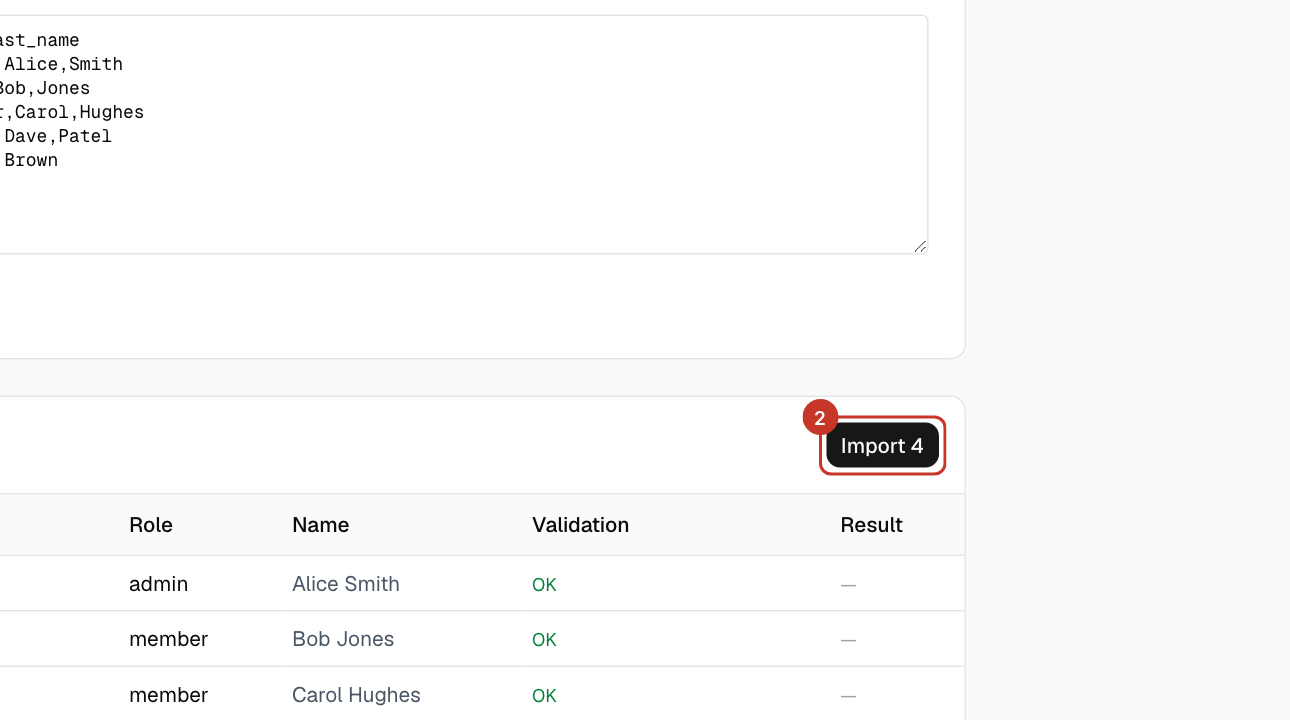Click the OK status for Carol Hughes
1290x720 pixels.
point(544,696)
